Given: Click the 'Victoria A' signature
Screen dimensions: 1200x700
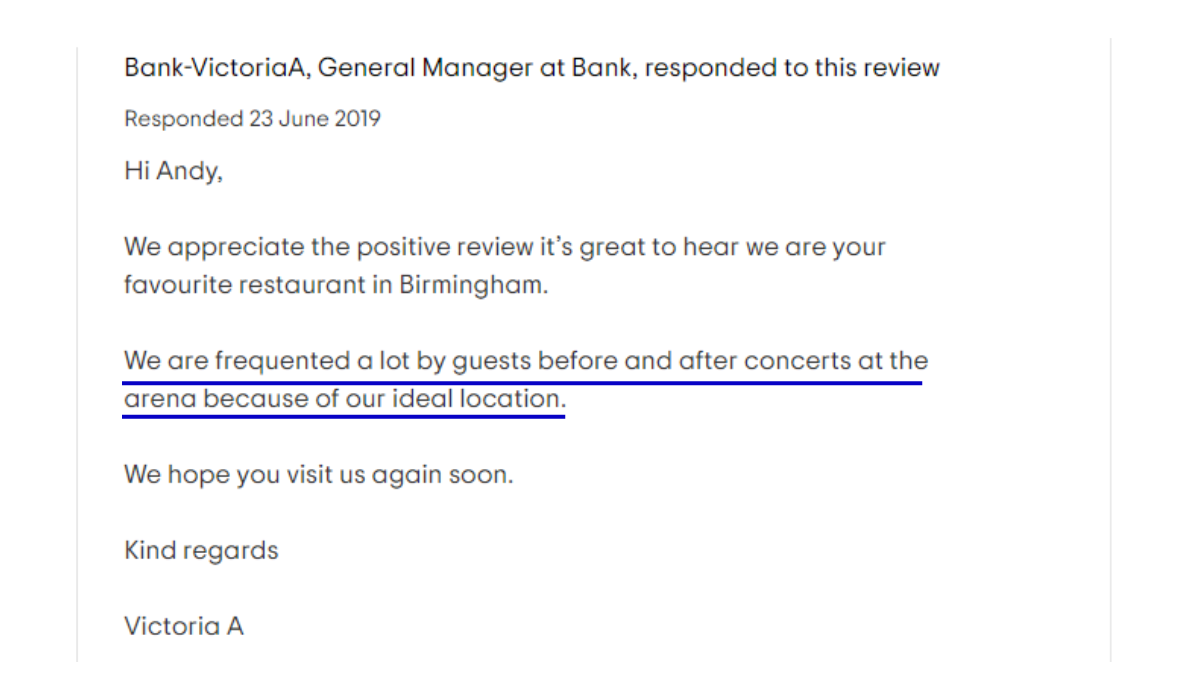Looking at the screenshot, I should [184, 626].
